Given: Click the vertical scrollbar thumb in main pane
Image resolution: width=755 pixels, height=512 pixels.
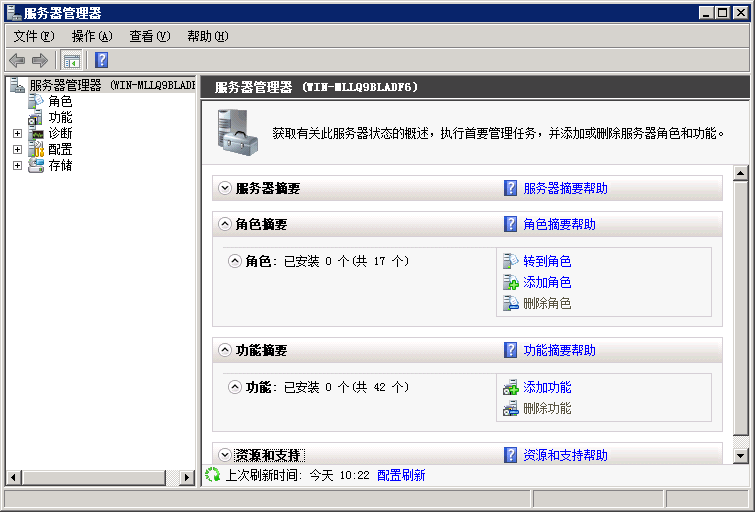Looking at the screenshot, I should pos(741,307).
